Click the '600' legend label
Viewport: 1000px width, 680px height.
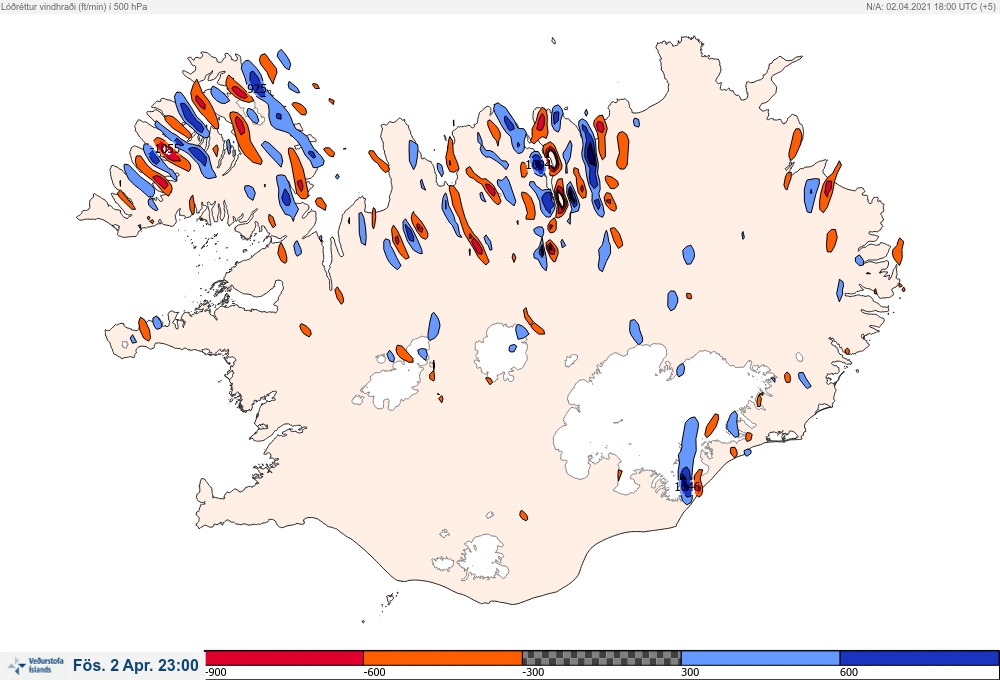pyautogui.click(x=849, y=672)
